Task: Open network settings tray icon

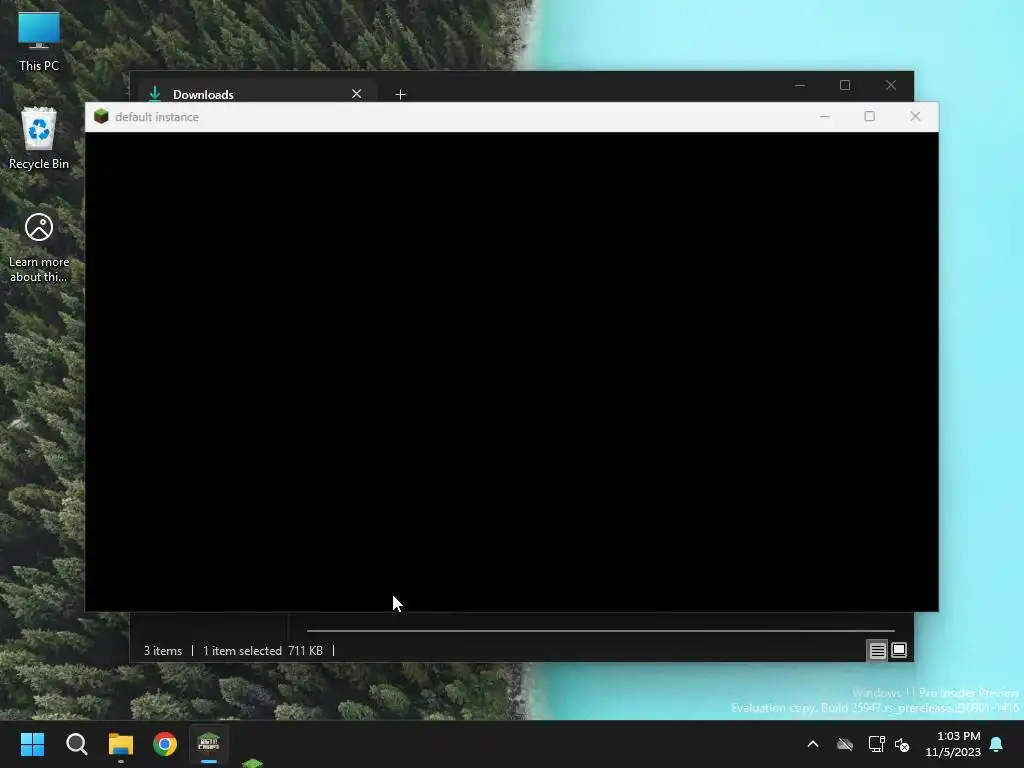Action: pos(876,744)
